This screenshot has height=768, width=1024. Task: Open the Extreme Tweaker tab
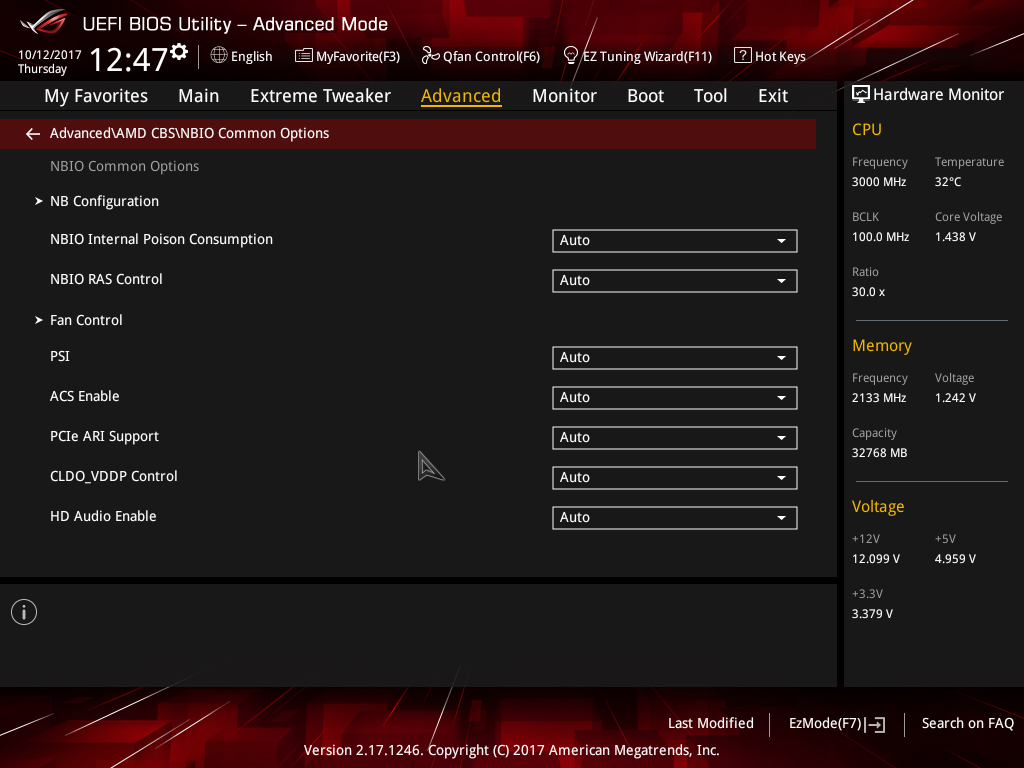point(320,96)
